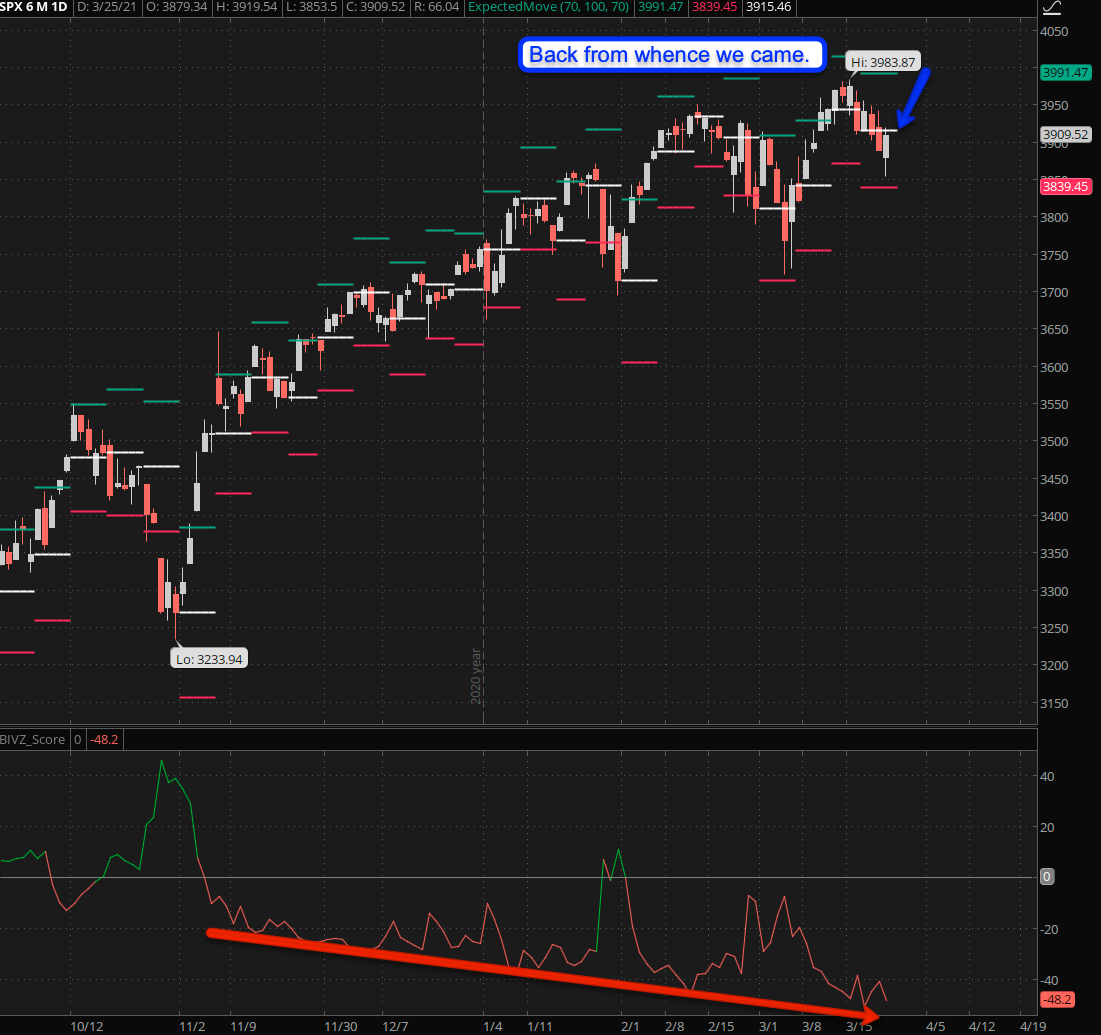Click the blue arrow drawing near latest candle
This screenshot has height=1035, width=1101.
pos(914,98)
